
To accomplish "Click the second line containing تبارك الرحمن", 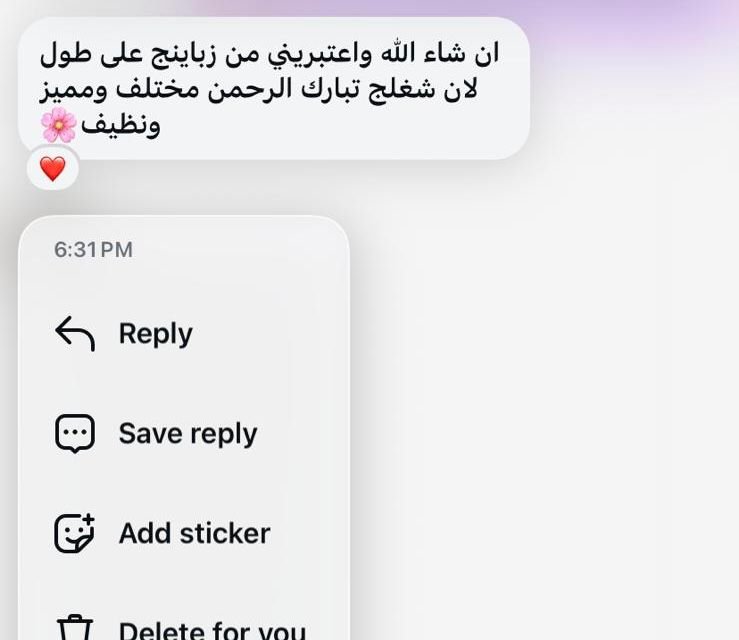I will 259,89.
